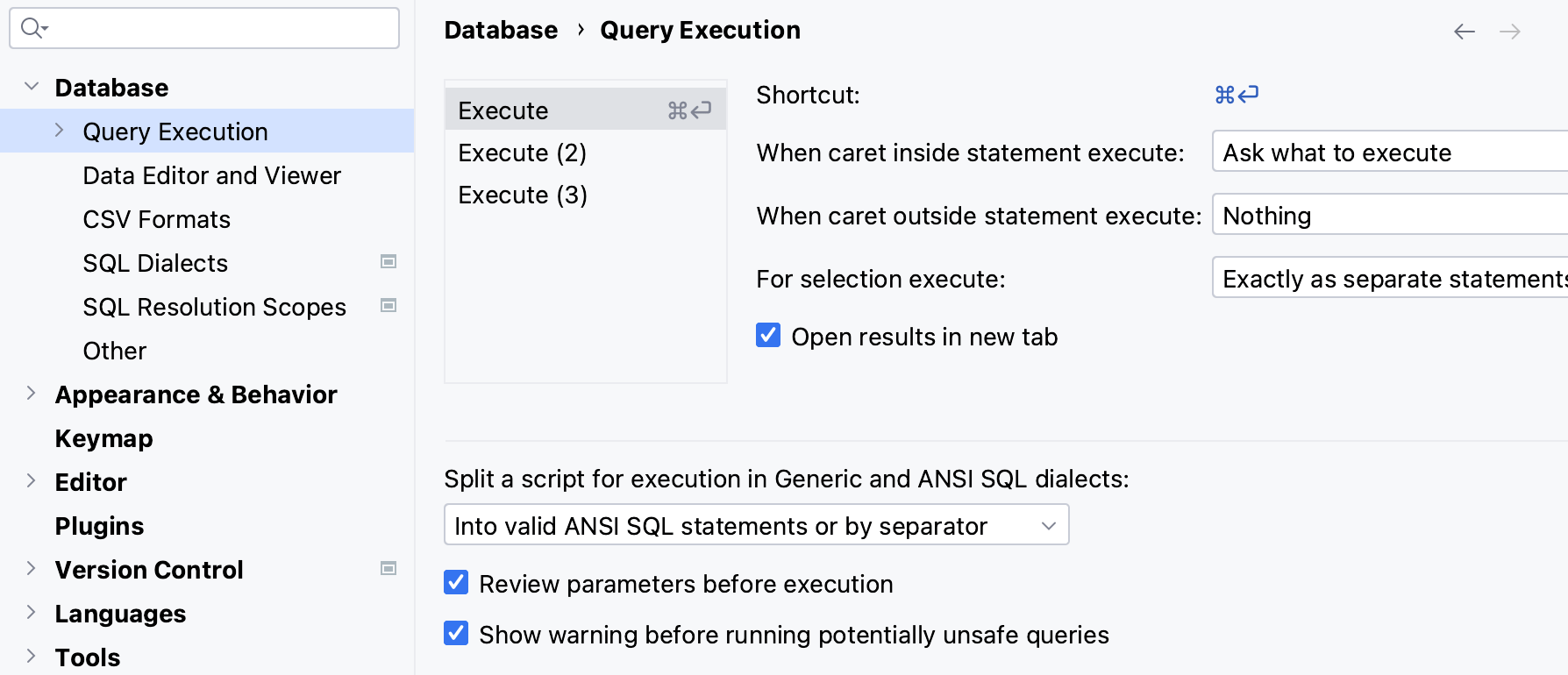Click the ⌘⏎ shortcut badge on Execute row
The width and height of the screenshot is (1568, 675).
[x=688, y=110]
